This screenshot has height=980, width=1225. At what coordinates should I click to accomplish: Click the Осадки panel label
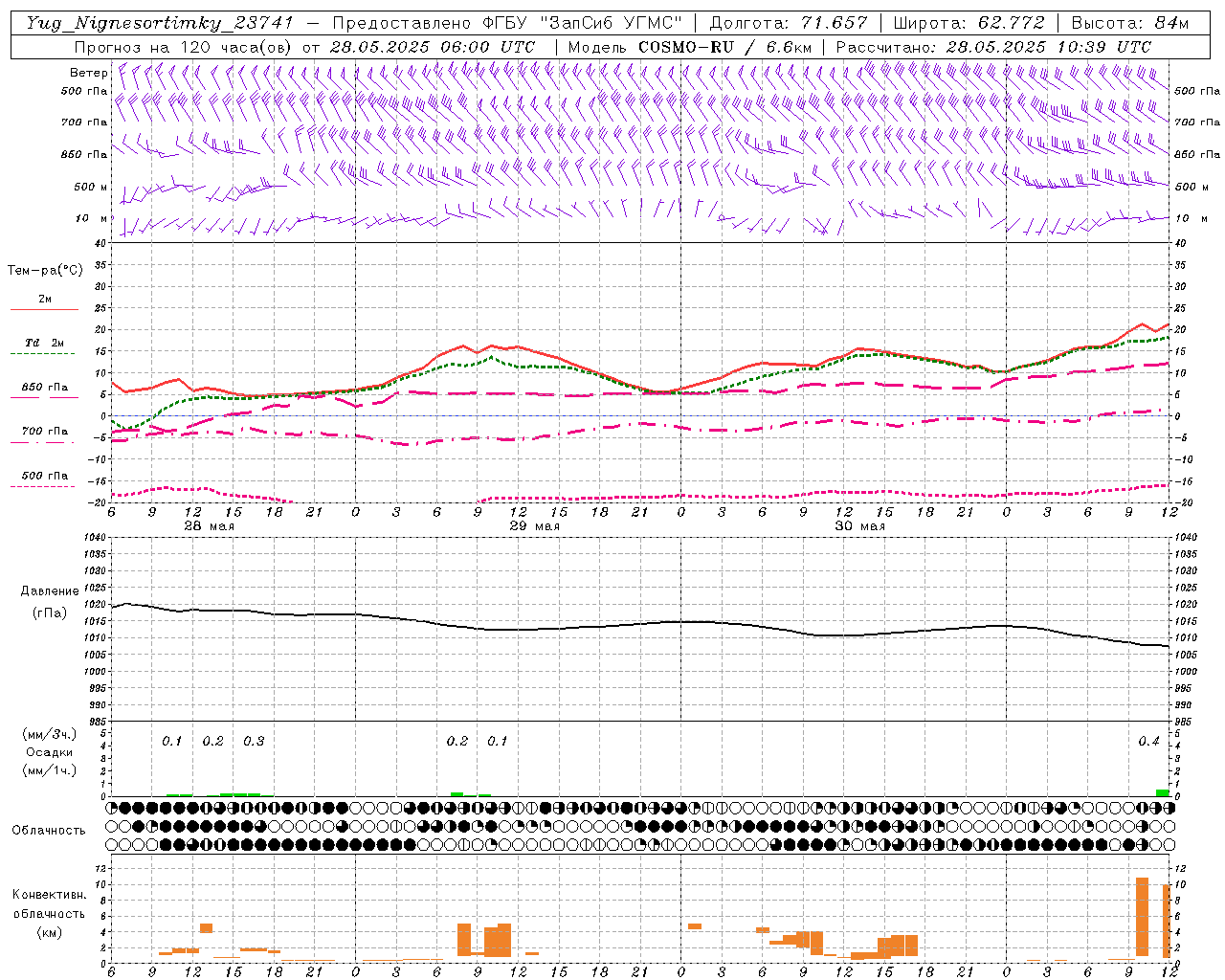(x=50, y=752)
